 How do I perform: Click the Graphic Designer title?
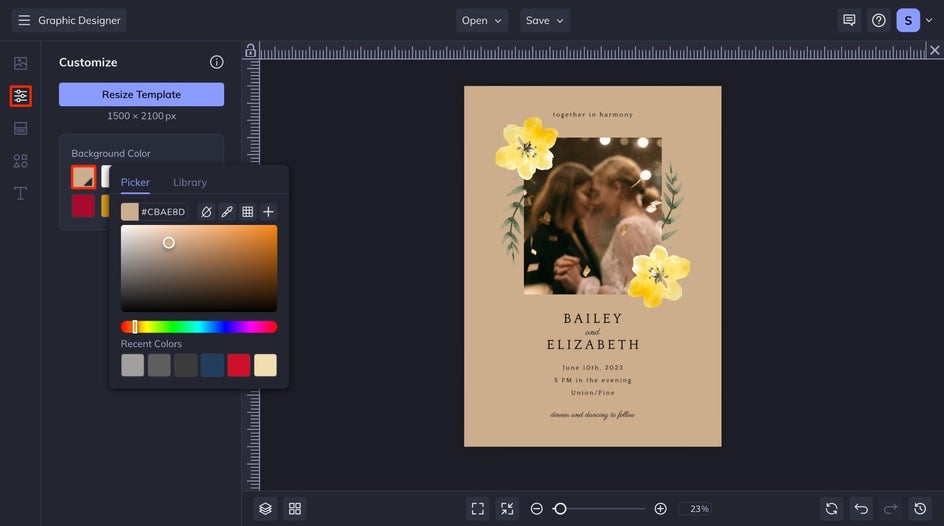79,20
